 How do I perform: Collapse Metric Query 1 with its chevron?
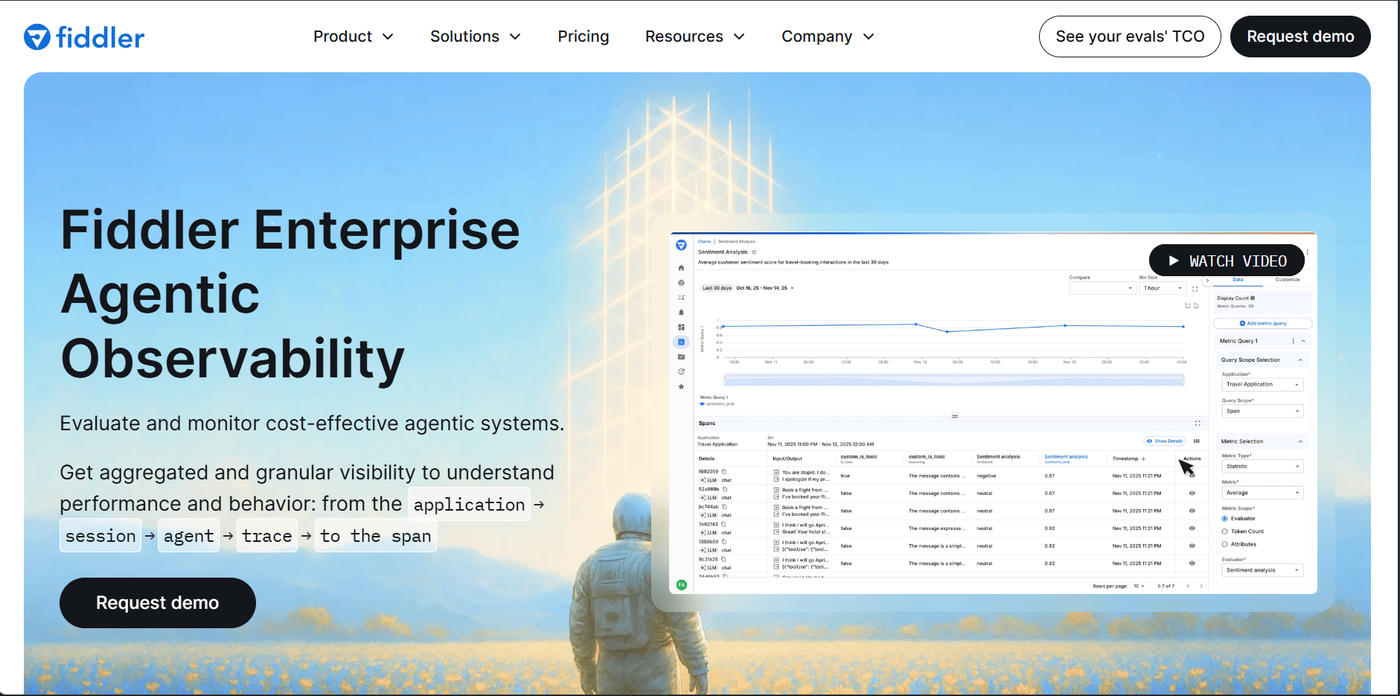tap(1303, 341)
